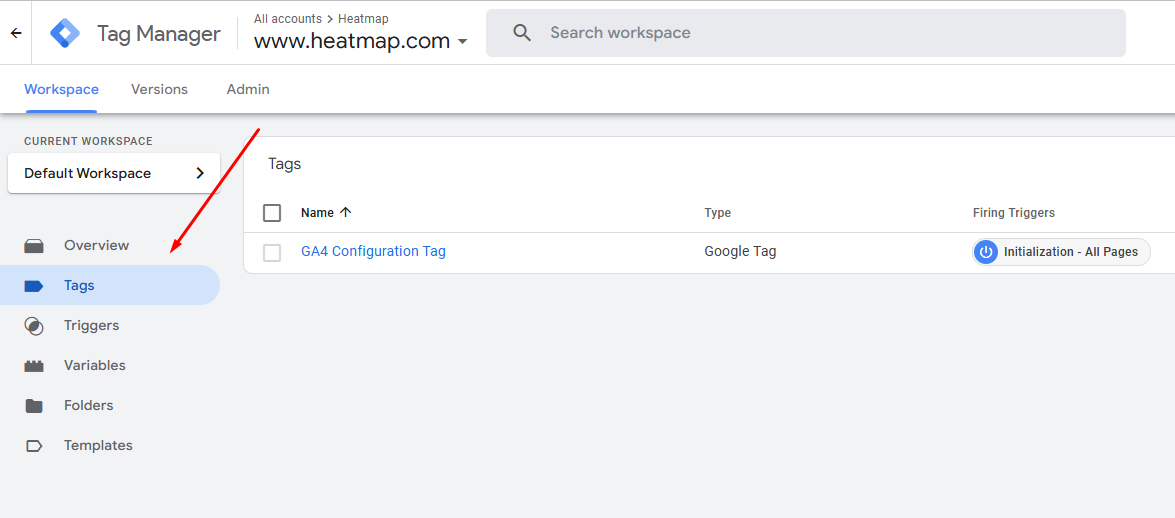This screenshot has width=1175, height=518.
Task: Click the Name column sort arrow
Action: tap(345, 212)
